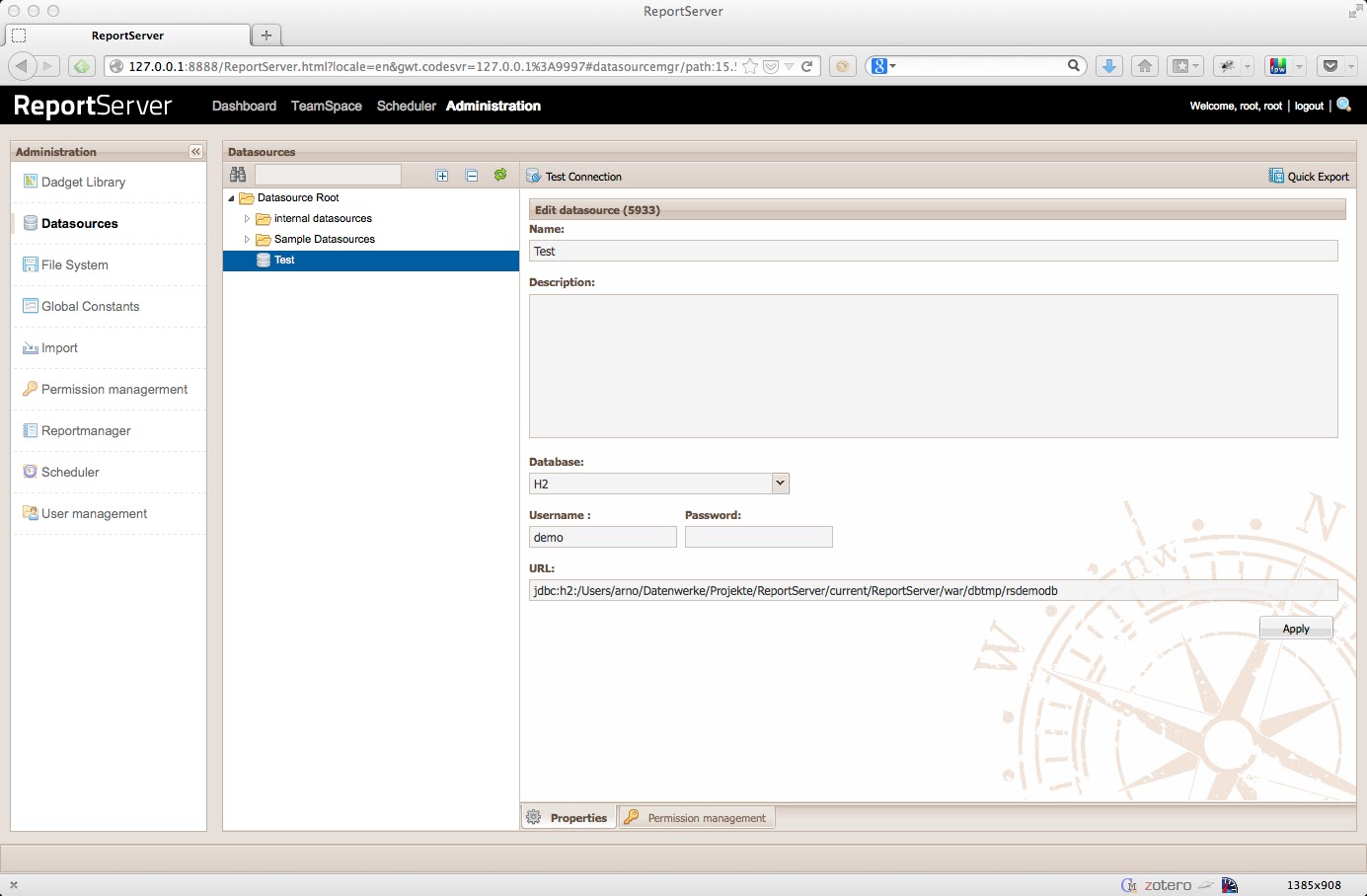The height and width of the screenshot is (896, 1367).
Task: Open Dashboard menu
Action: (x=244, y=106)
